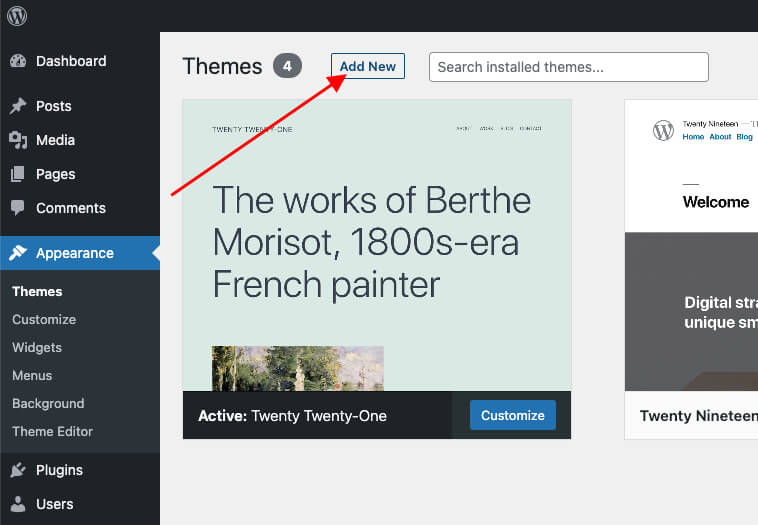Click the WordPress logo in admin bar

pos(17,16)
